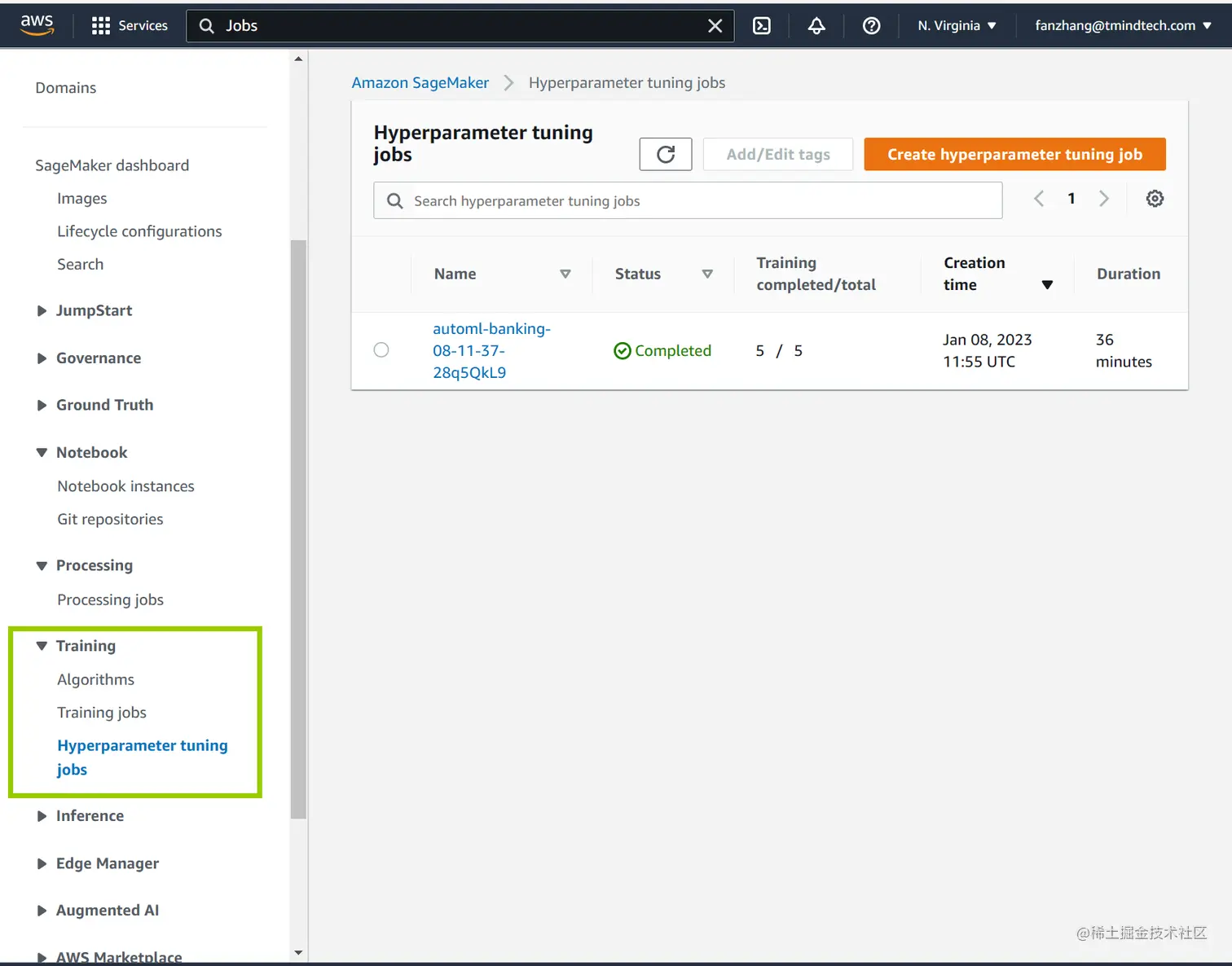The height and width of the screenshot is (966, 1232).
Task: Click the top AWS search box containing Jobs
Action: 460,26
